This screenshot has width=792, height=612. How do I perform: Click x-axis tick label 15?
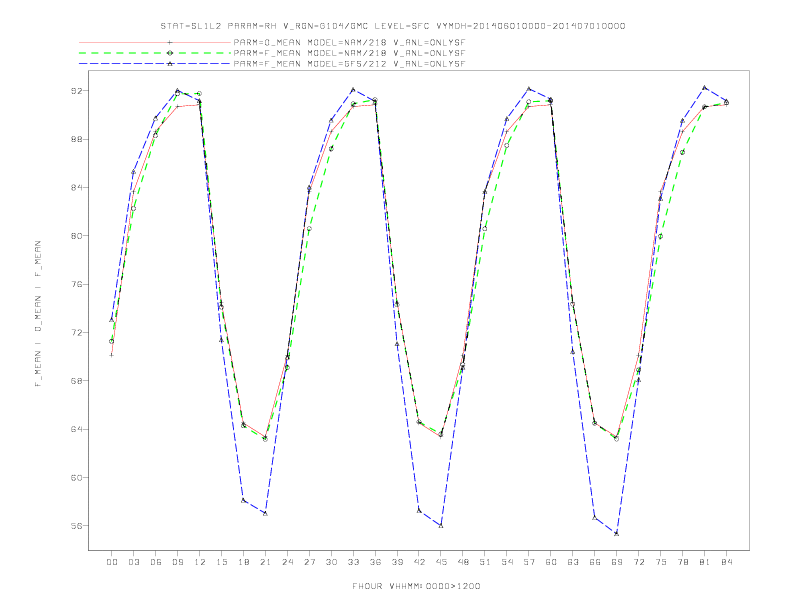coord(221,562)
